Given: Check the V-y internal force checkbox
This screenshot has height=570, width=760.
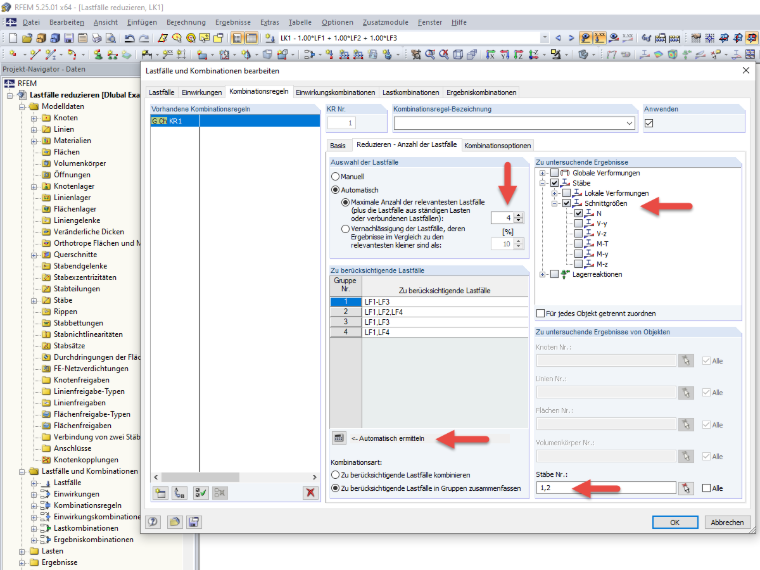Looking at the screenshot, I should click(x=578, y=223).
